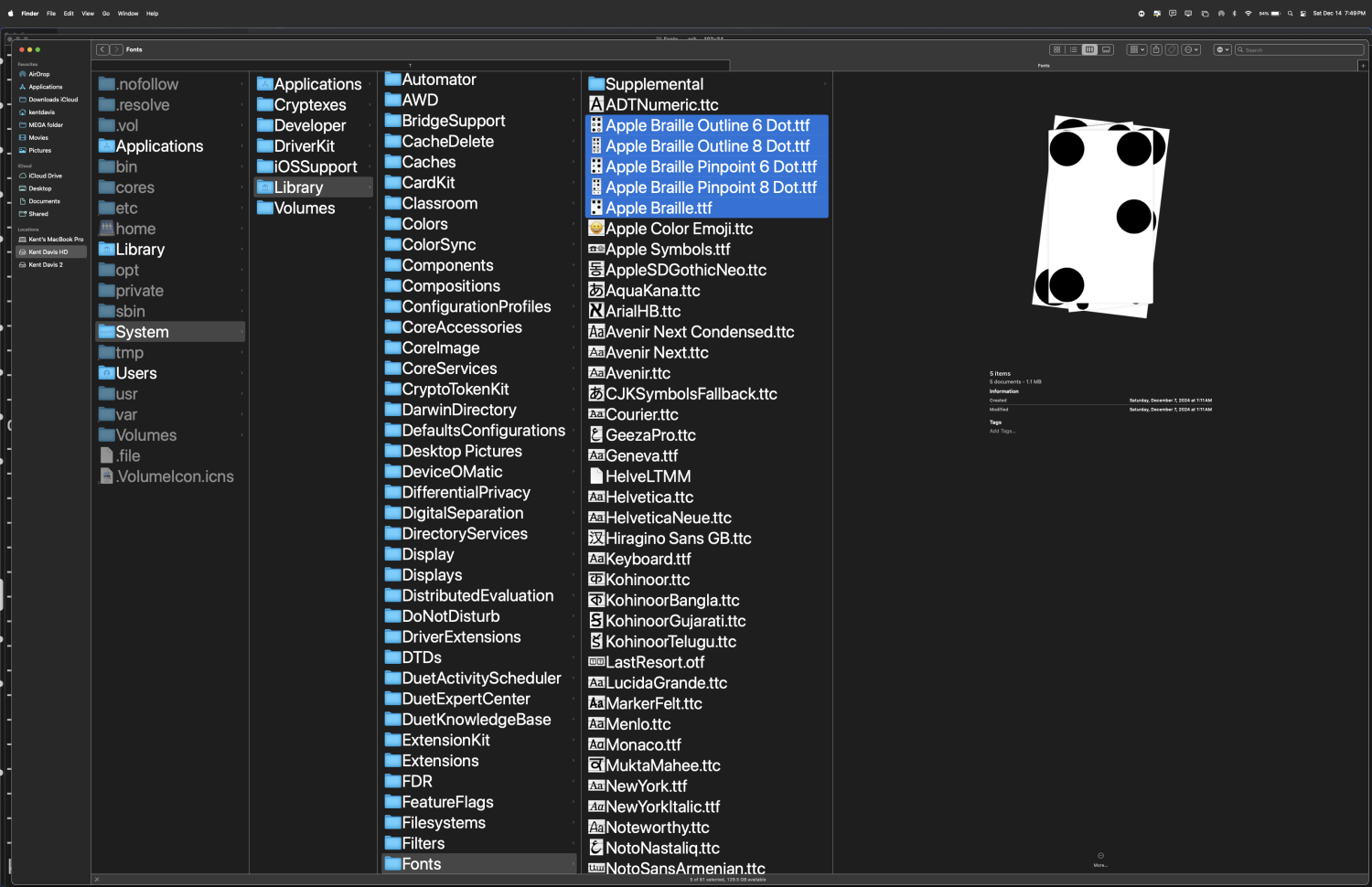Open the Group By dropdown in toolbar
Viewport: 1372px width, 887px height.
pos(1137,49)
